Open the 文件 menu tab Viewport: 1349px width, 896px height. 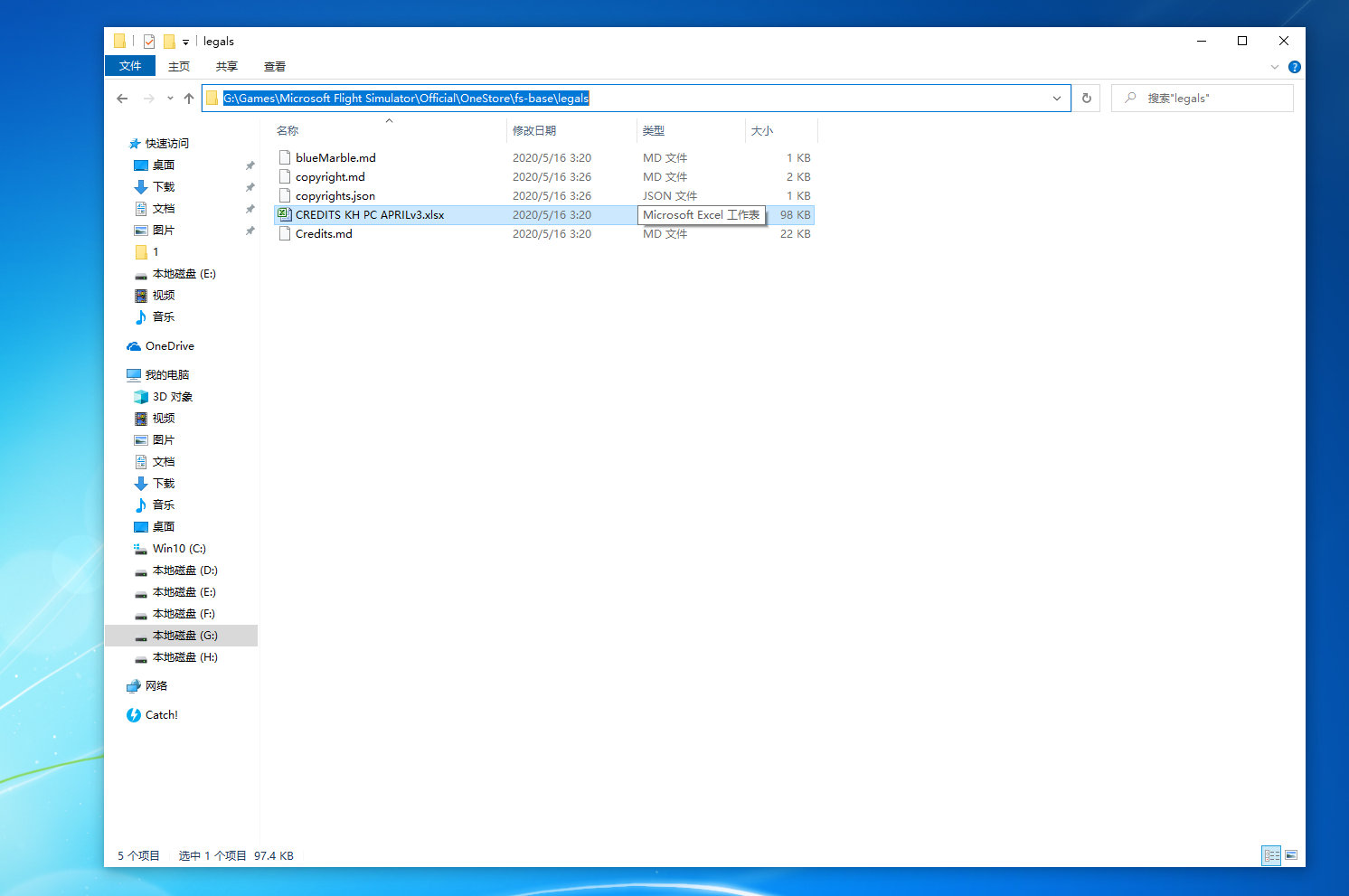[x=130, y=66]
